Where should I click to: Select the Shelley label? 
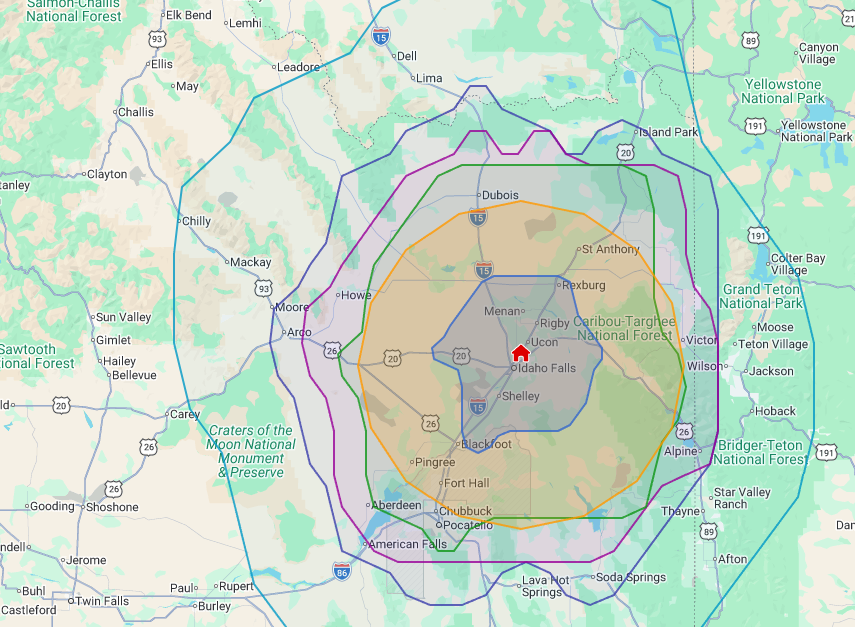point(520,396)
